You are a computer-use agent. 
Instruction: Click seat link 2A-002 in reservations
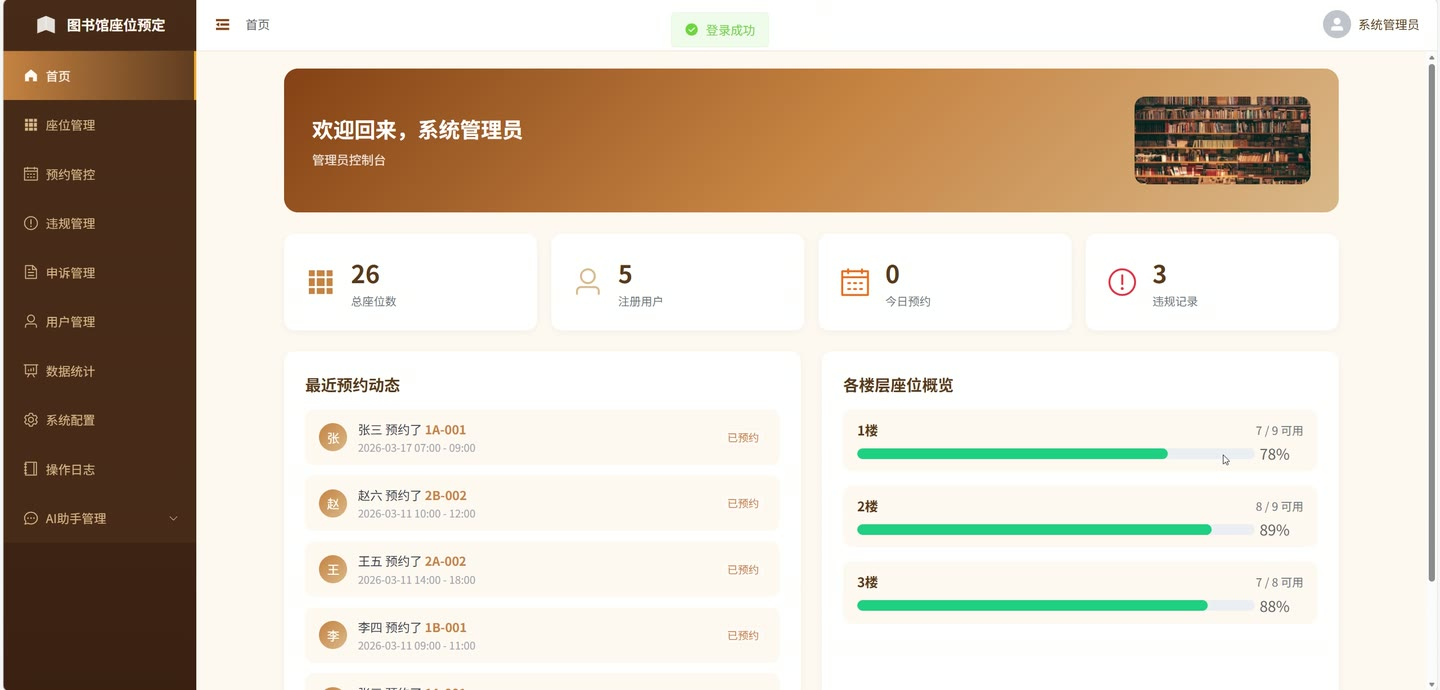point(445,562)
